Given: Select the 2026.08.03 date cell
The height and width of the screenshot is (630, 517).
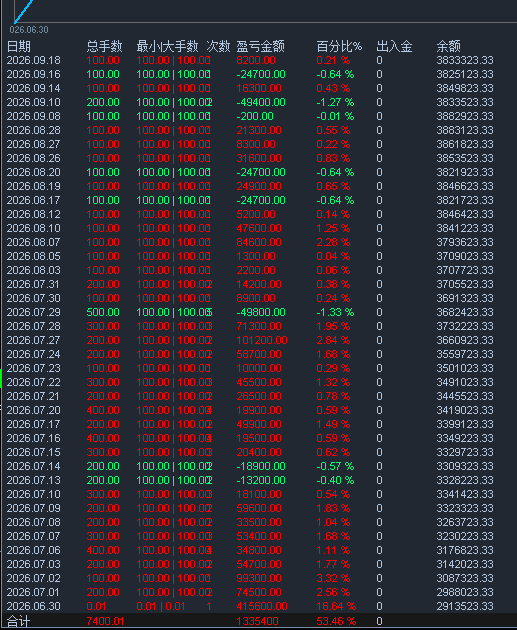Looking at the screenshot, I should tap(33, 270).
